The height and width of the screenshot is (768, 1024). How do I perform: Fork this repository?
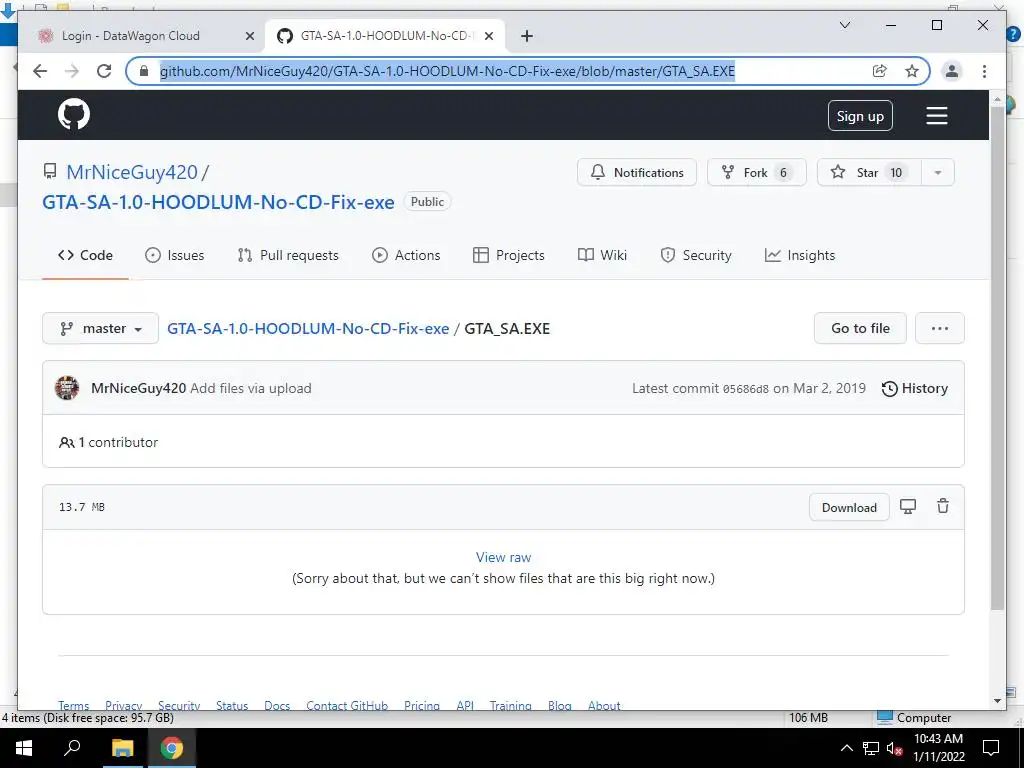(757, 172)
